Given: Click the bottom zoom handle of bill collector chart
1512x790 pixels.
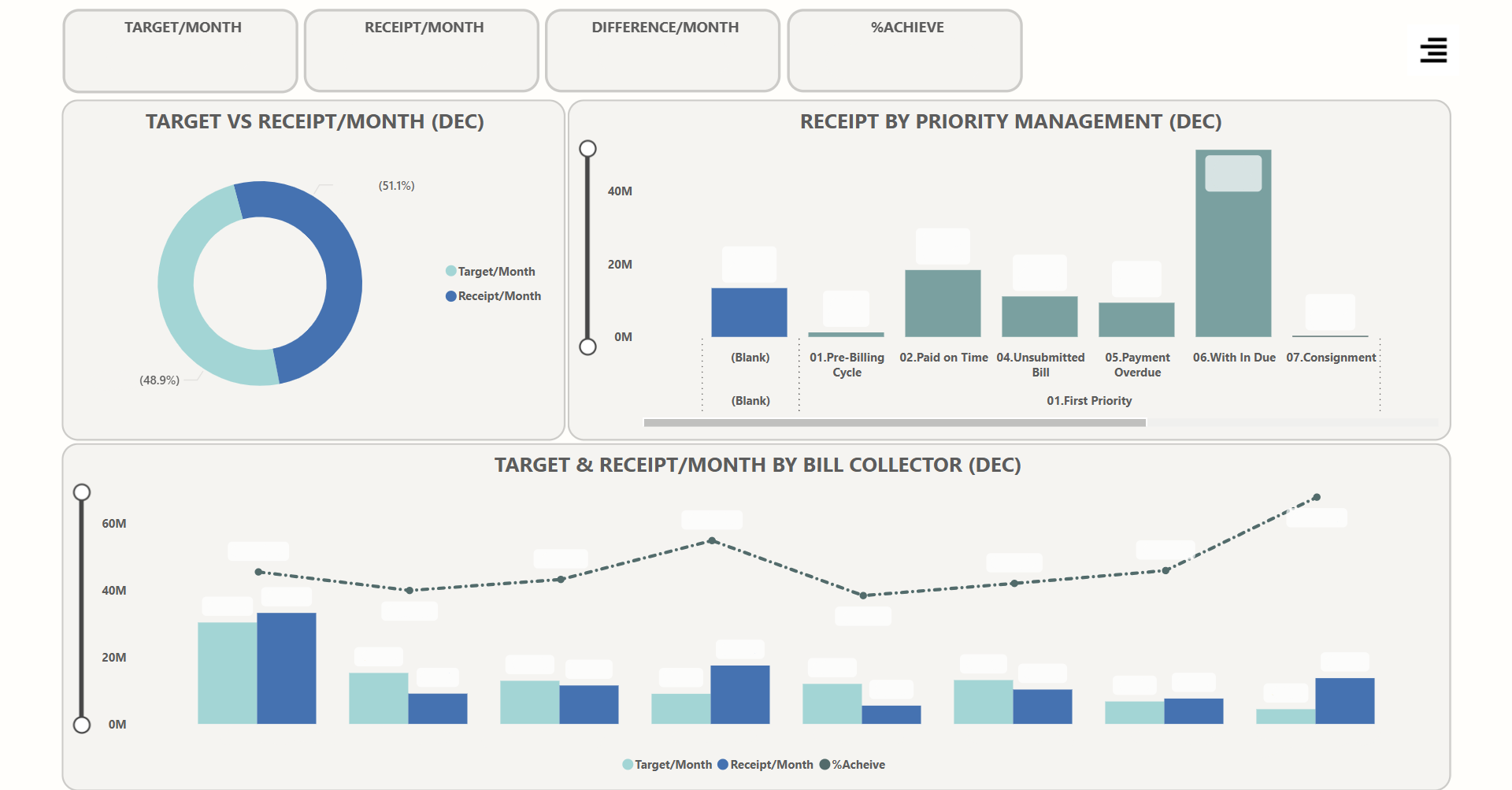Looking at the screenshot, I should 82,725.
